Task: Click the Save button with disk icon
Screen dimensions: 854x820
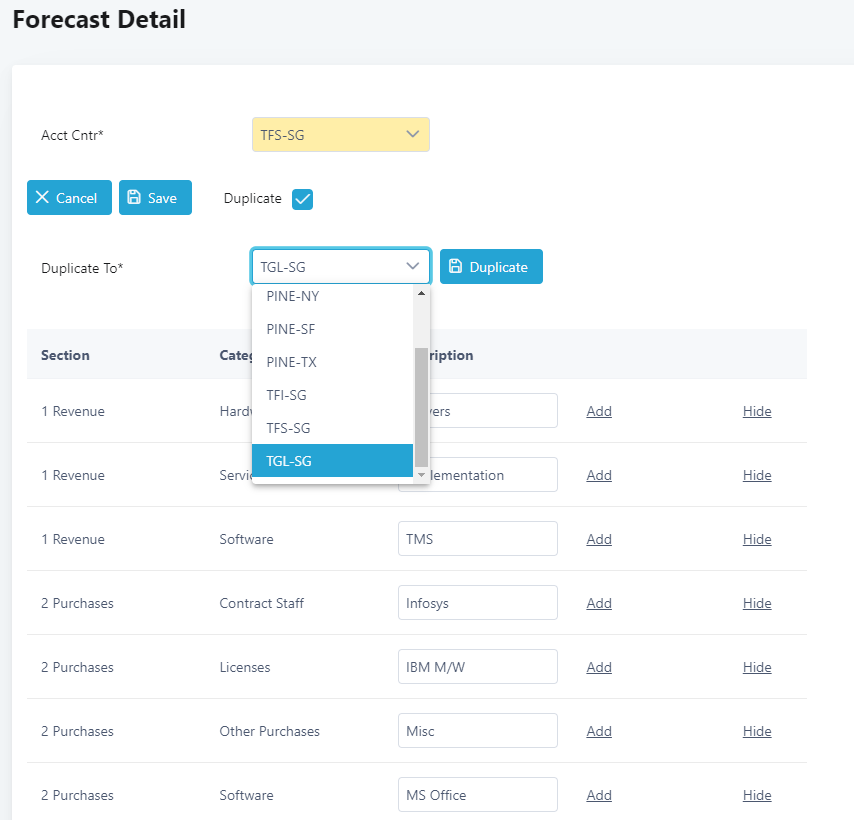Action: pos(155,198)
